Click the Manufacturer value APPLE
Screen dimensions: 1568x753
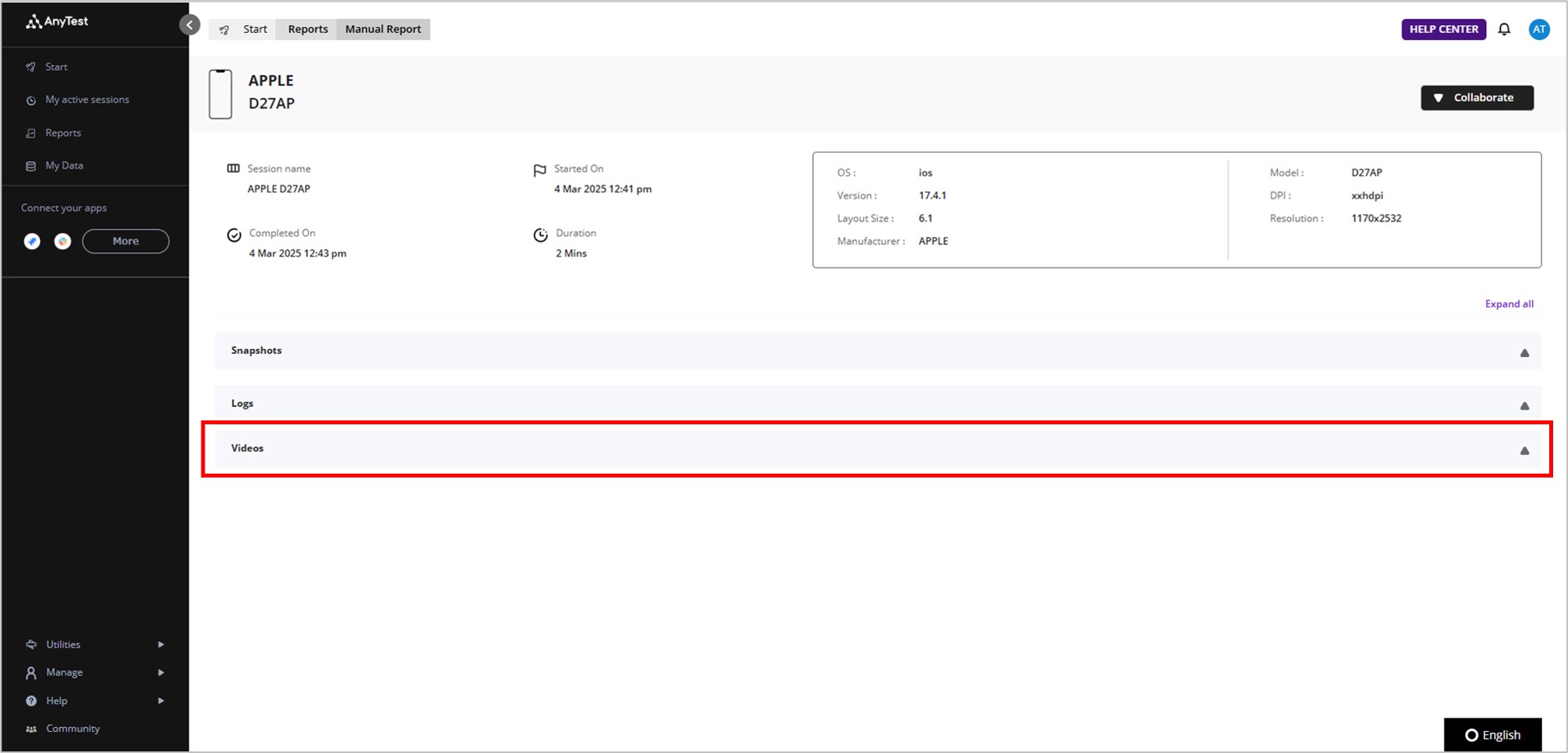(x=933, y=242)
